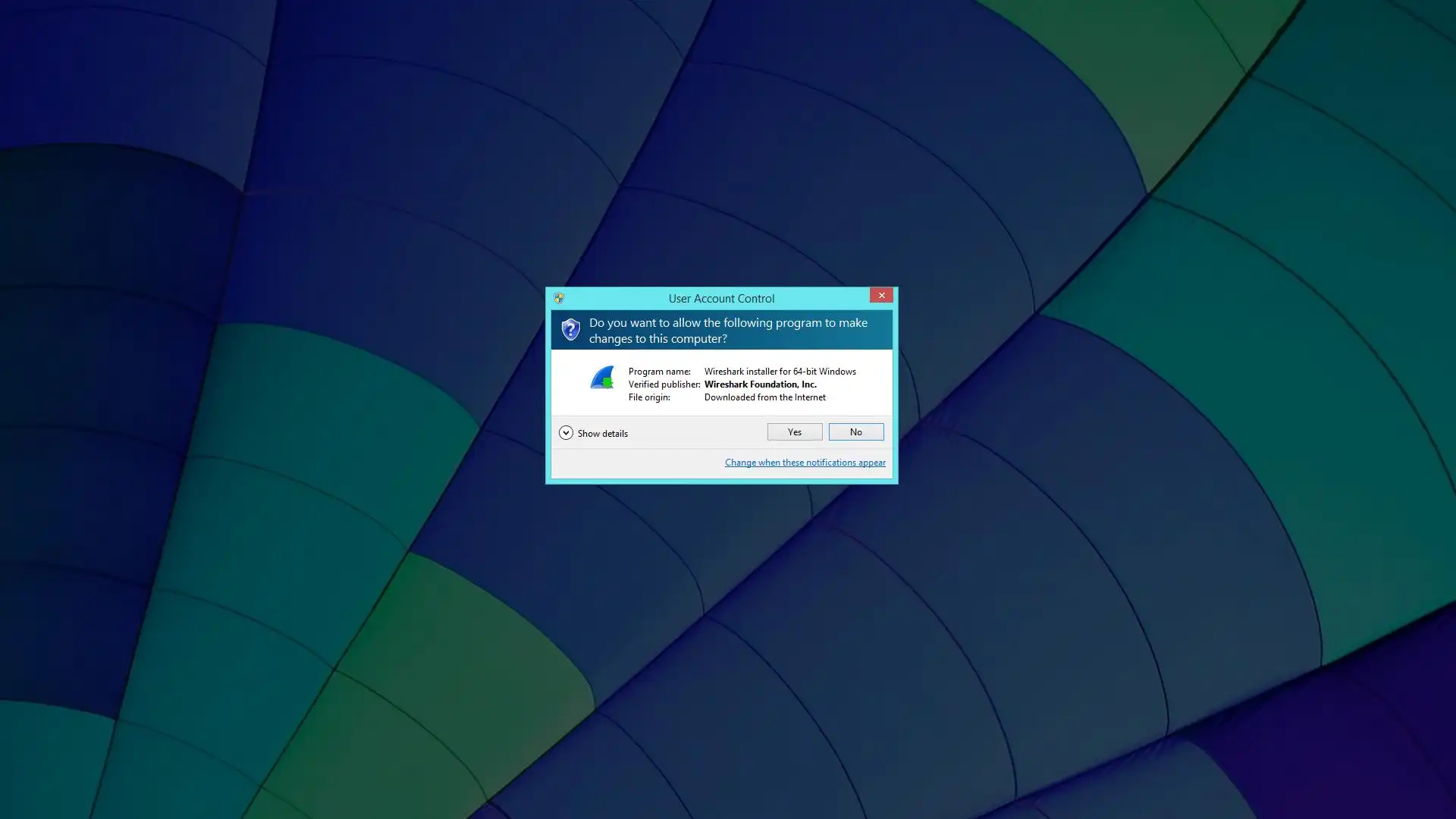Click the dimmed desktop wallpaper outside dialog
The width and height of the screenshot is (1456, 819).
303,227
